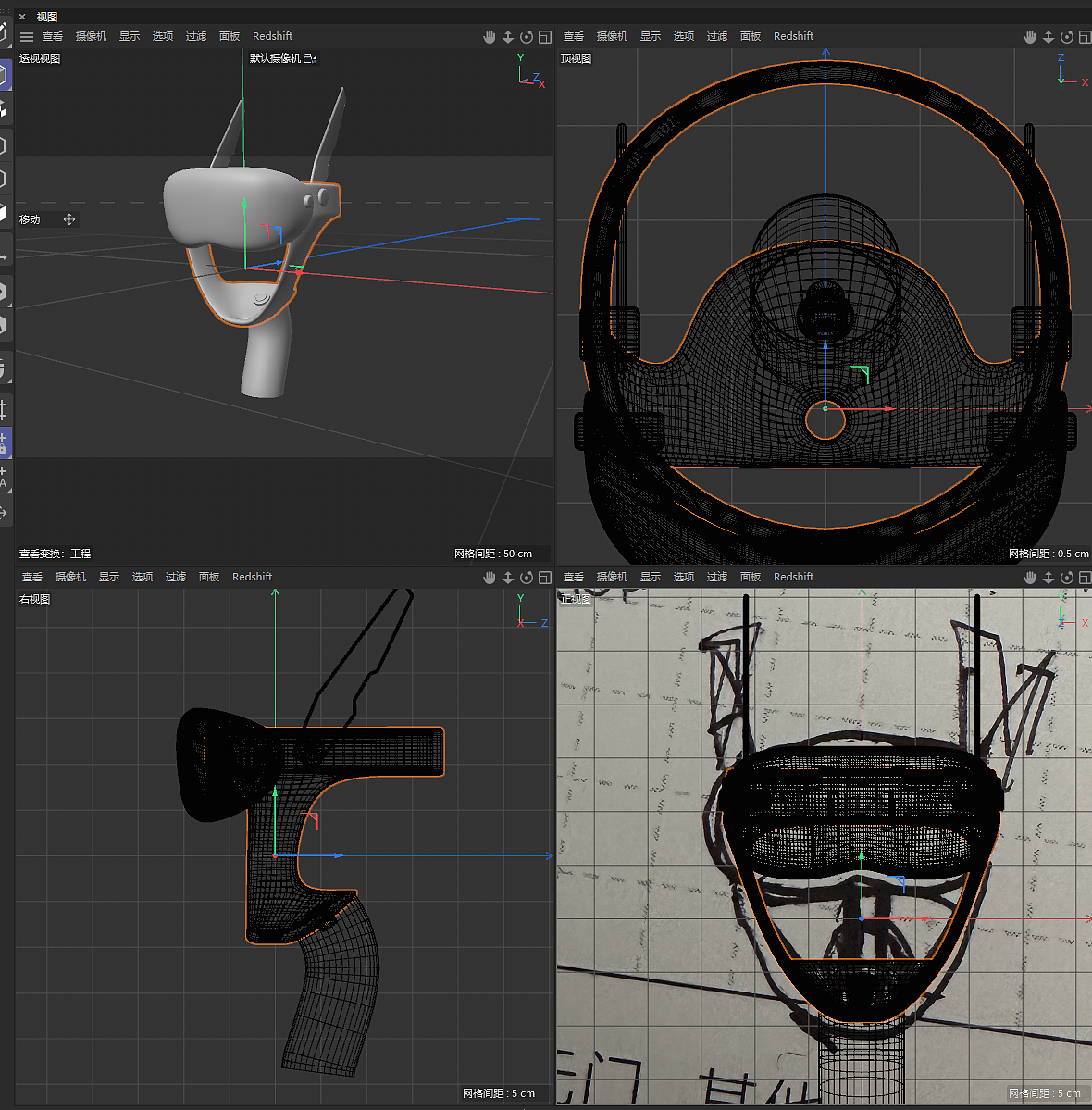The width and height of the screenshot is (1092, 1110).
Task: Click the zoom (up-down arrow) icon in front view
Action: [1049, 578]
